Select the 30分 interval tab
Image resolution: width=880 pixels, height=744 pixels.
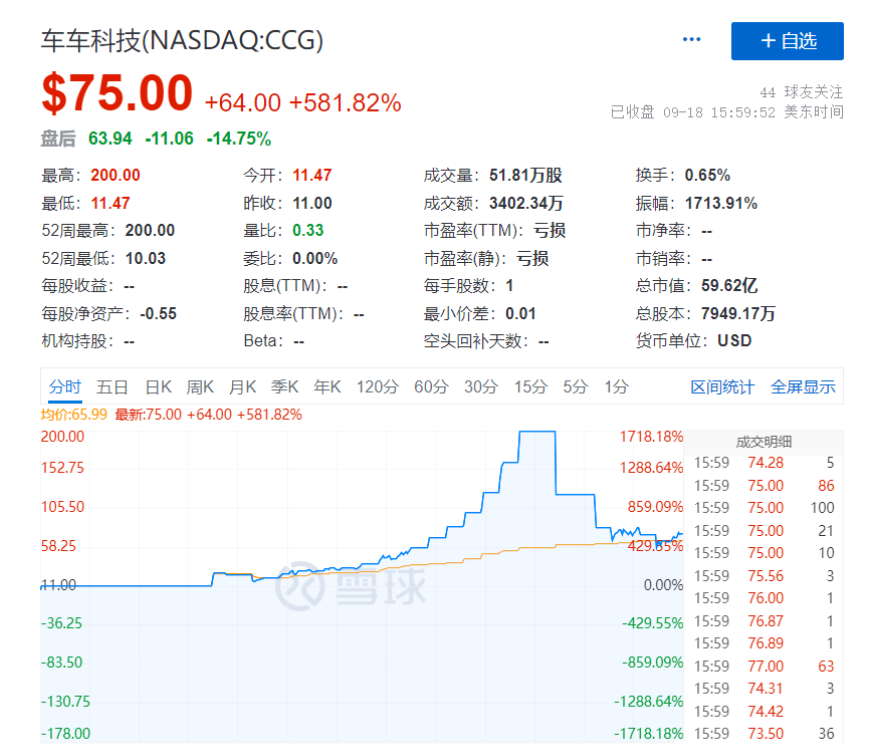click(x=481, y=387)
